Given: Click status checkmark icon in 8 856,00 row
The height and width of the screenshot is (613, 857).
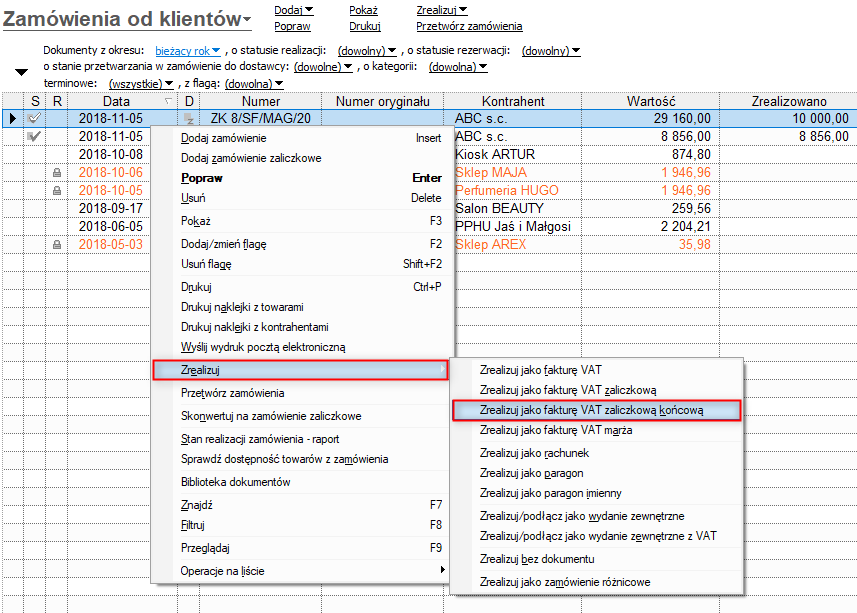Looking at the screenshot, I should point(34,136).
